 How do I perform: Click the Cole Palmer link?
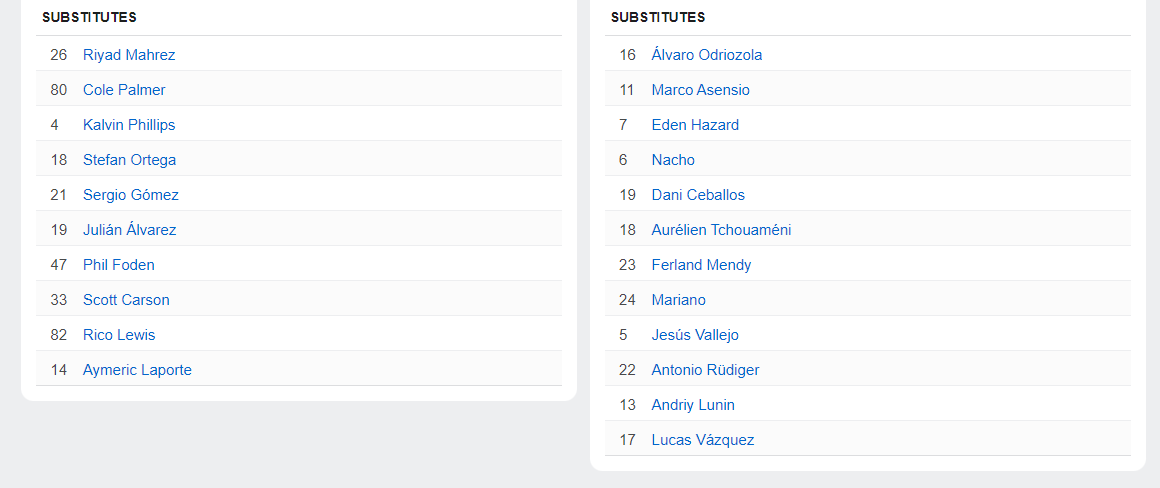pyautogui.click(x=124, y=90)
